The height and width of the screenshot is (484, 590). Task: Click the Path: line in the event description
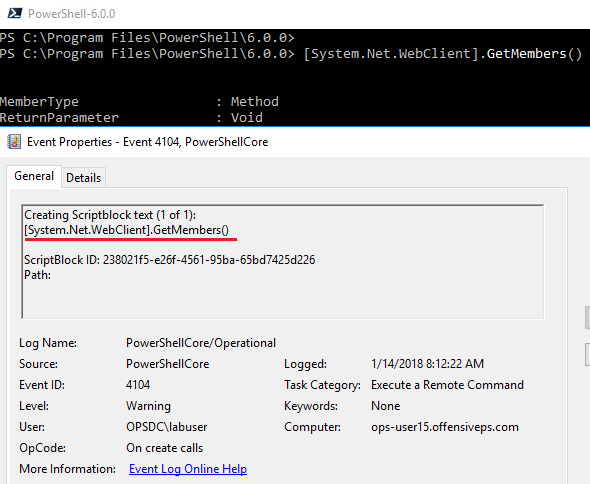(37, 275)
